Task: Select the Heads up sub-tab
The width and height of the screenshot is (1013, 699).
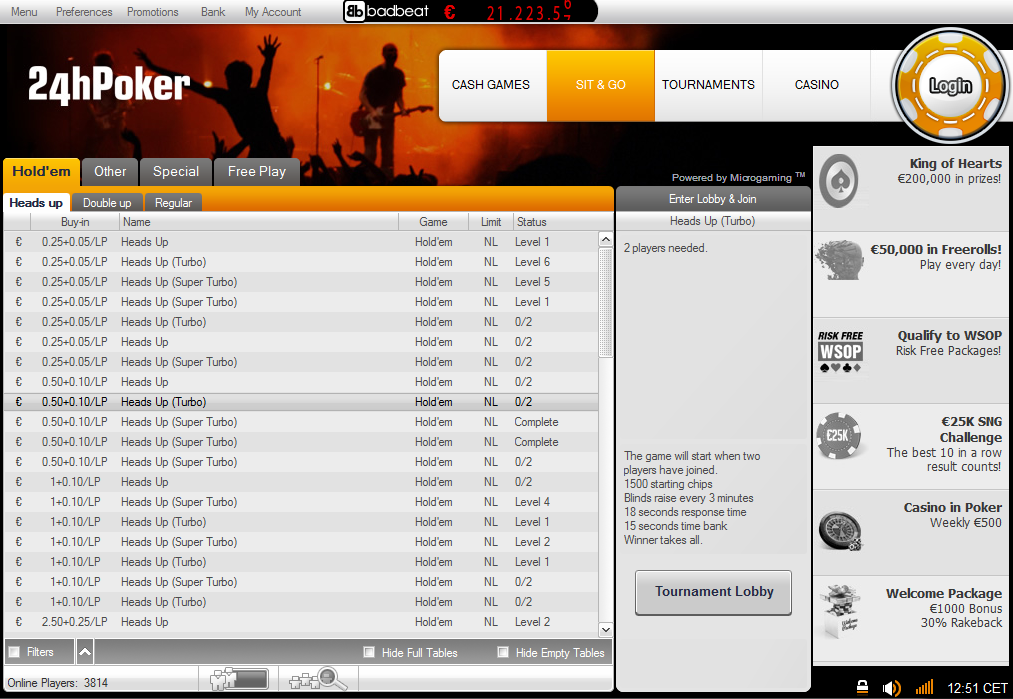Action: [x=36, y=203]
